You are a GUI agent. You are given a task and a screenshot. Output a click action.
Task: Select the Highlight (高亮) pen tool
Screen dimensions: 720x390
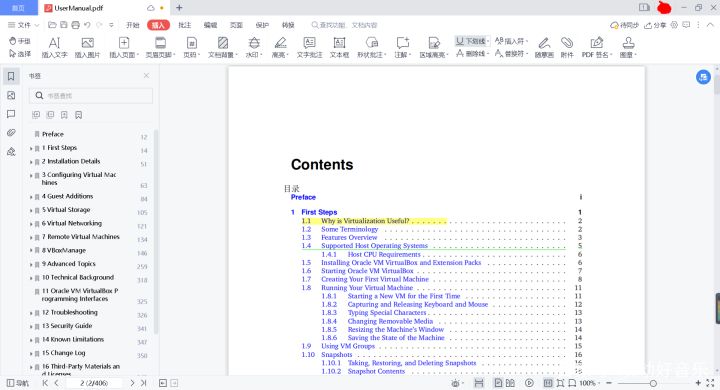[280, 47]
